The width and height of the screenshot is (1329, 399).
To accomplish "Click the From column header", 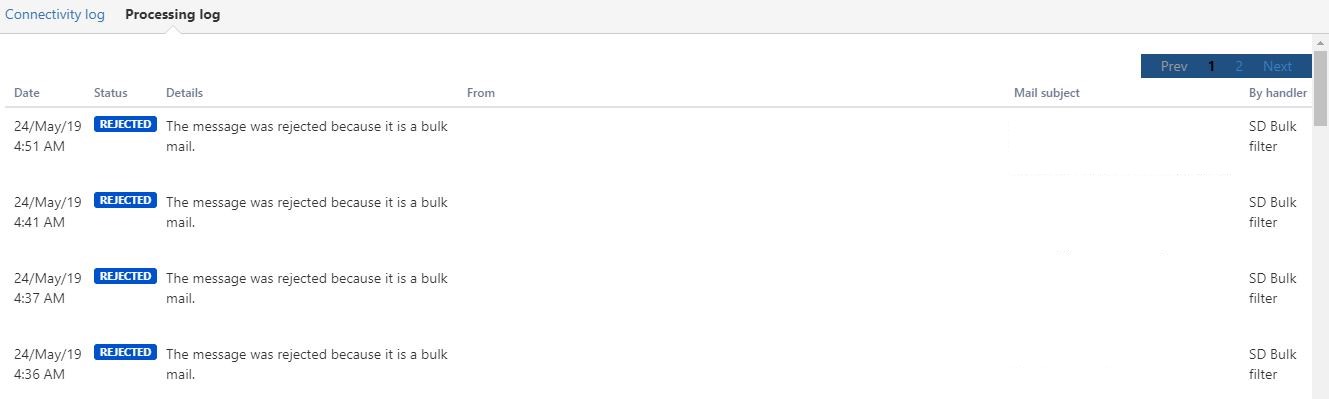I will point(481,93).
